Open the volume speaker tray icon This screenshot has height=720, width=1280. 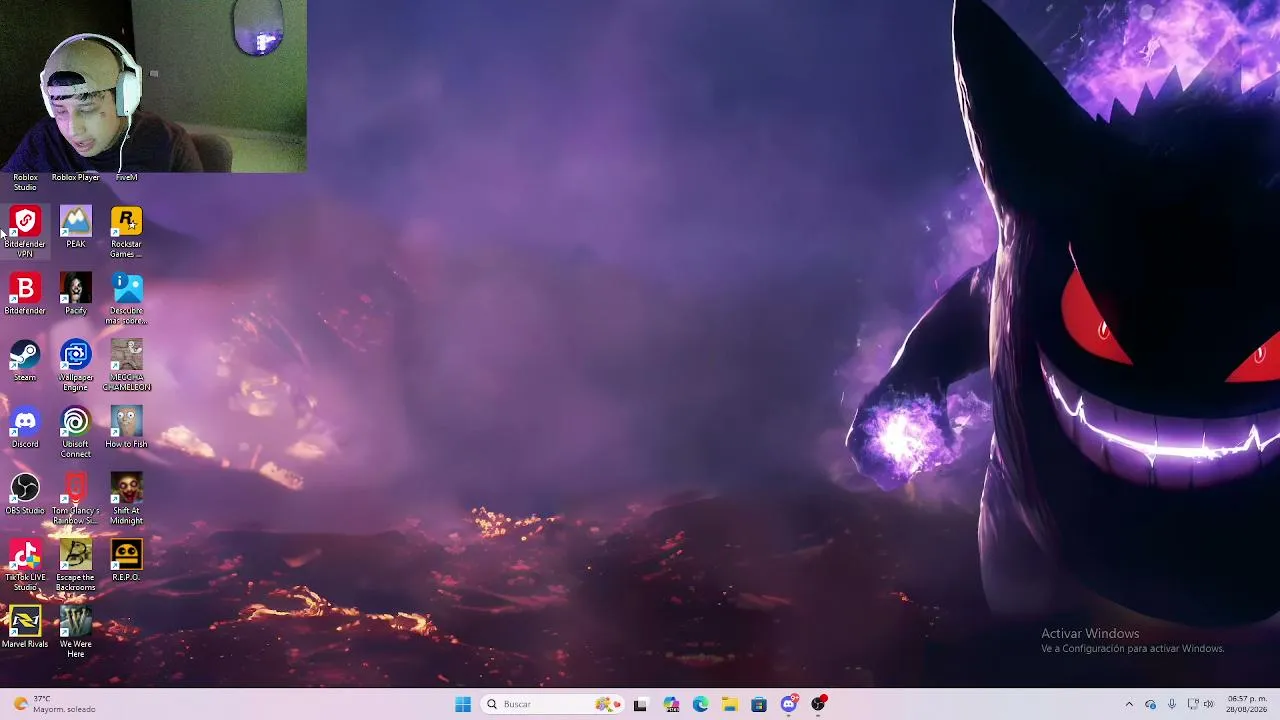[1209, 704]
